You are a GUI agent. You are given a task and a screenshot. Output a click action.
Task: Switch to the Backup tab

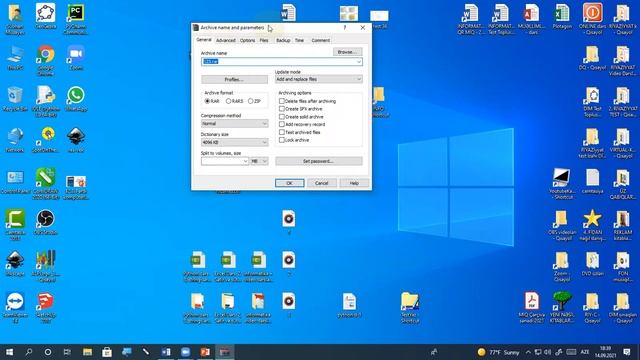283,40
